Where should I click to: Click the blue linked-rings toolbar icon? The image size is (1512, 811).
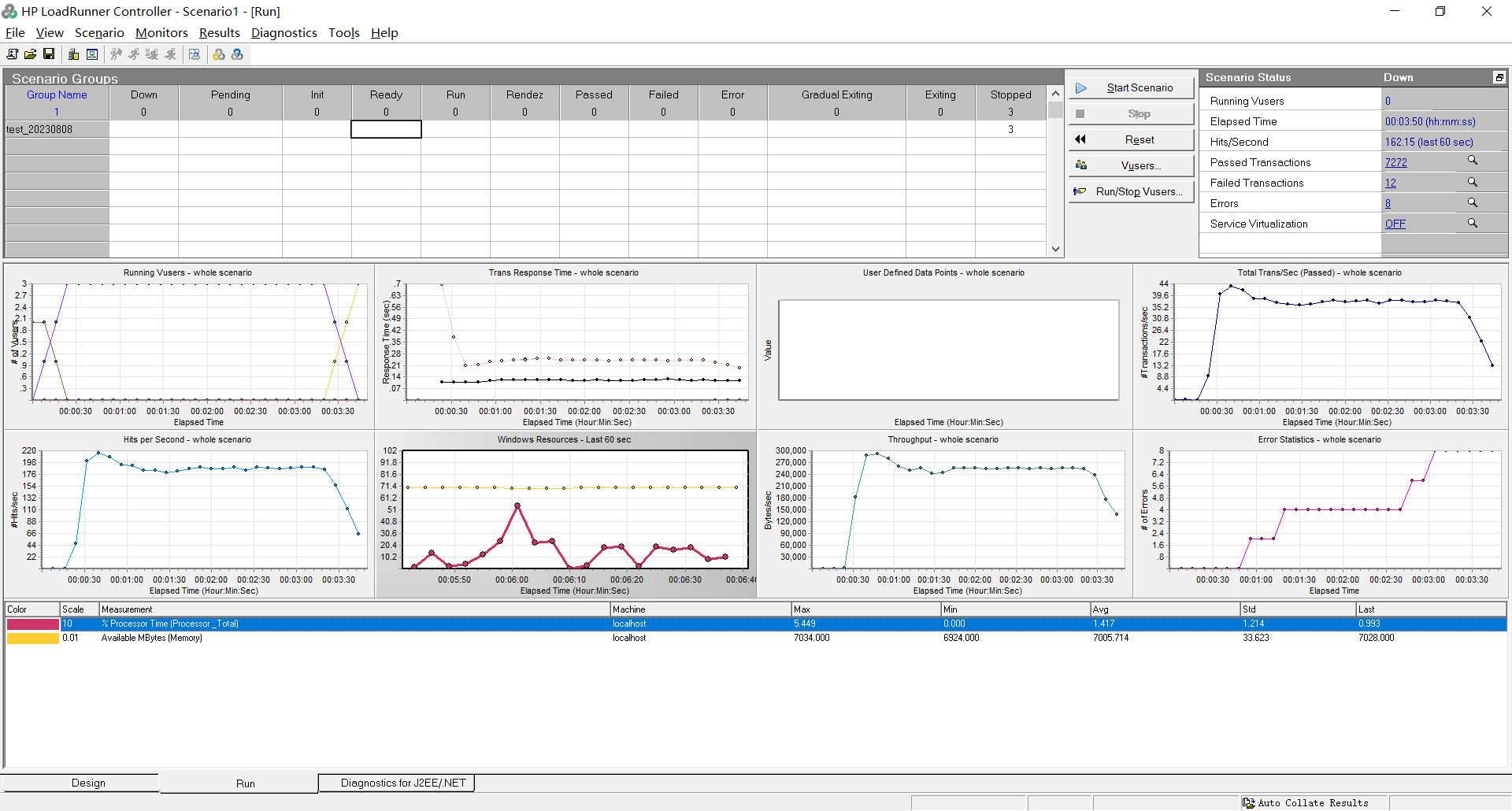click(x=237, y=54)
